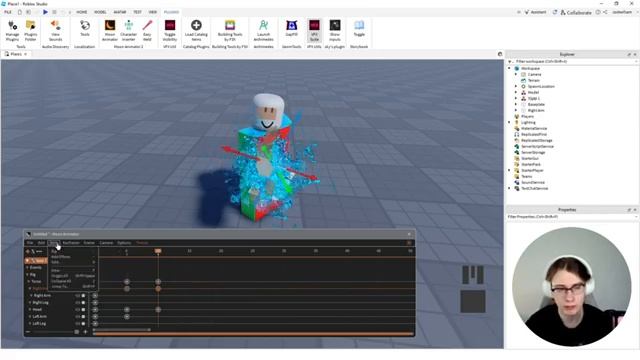The width and height of the screenshot is (640, 360).
Task: Click the Show Inputs plugin
Action: [x=335, y=30]
